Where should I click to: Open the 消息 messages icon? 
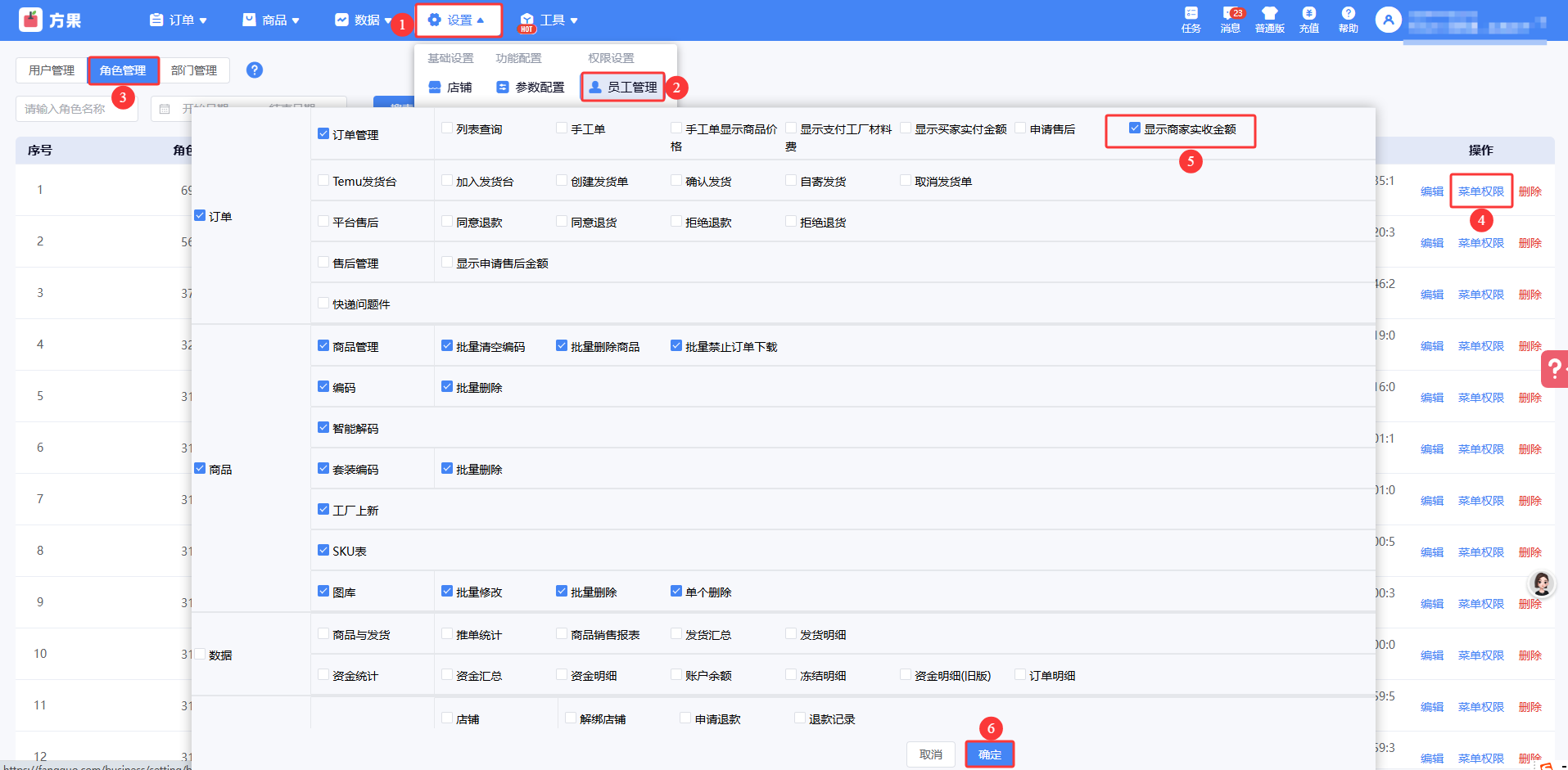(1230, 14)
